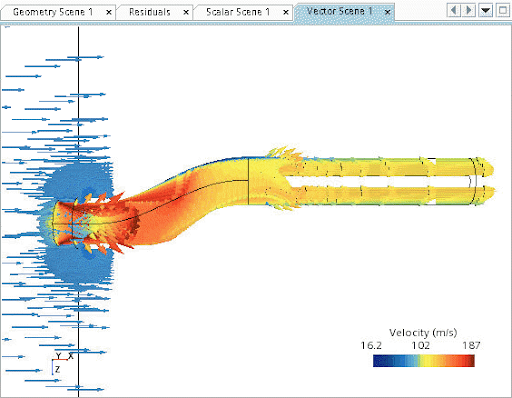Select the Scalar Scene 1 tab

pyautogui.click(x=238, y=12)
